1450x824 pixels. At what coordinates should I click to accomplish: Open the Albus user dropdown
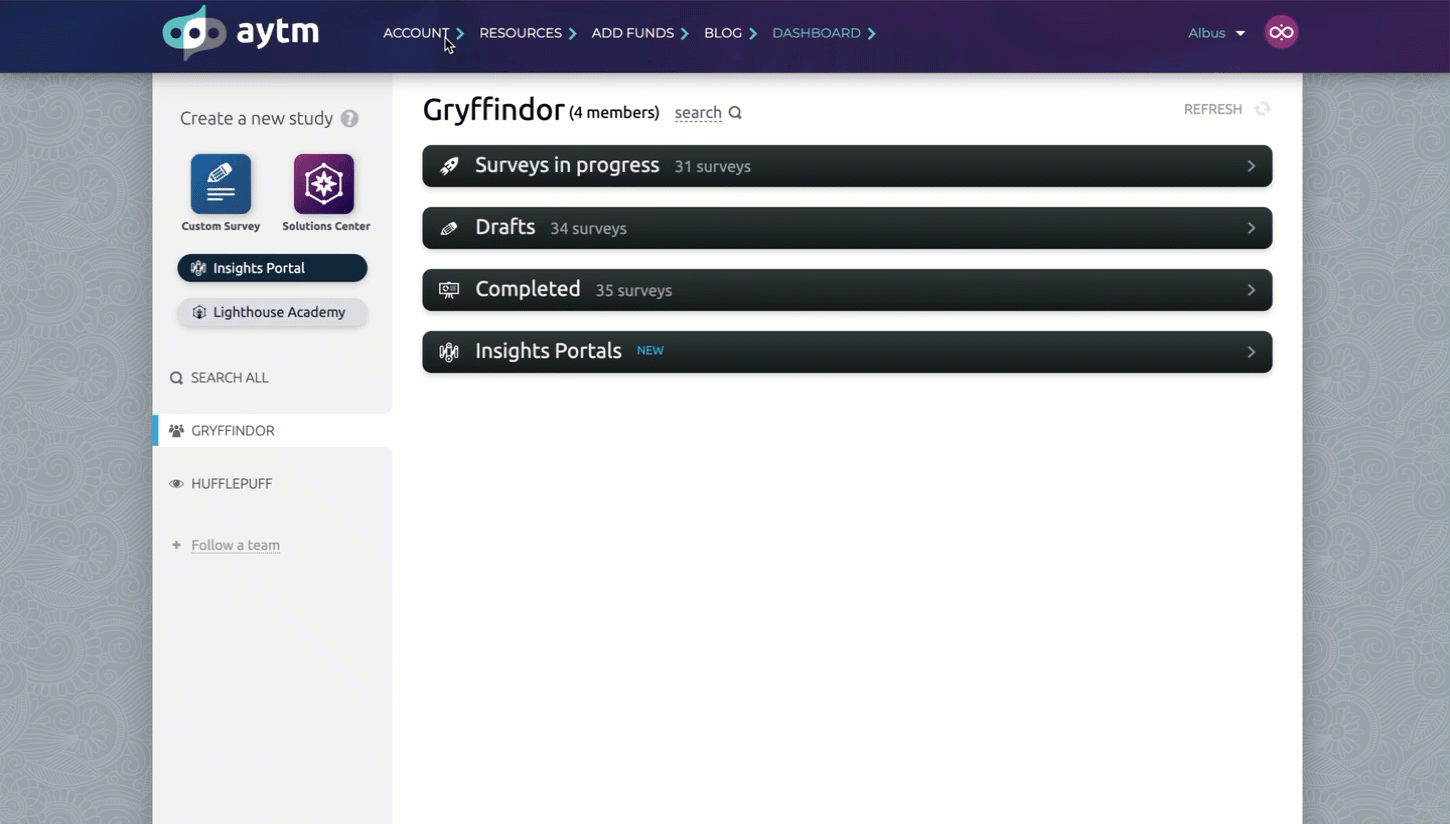pos(1216,33)
